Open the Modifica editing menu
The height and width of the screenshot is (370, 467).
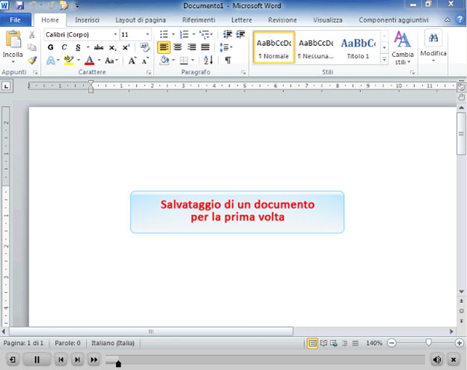(433, 47)
